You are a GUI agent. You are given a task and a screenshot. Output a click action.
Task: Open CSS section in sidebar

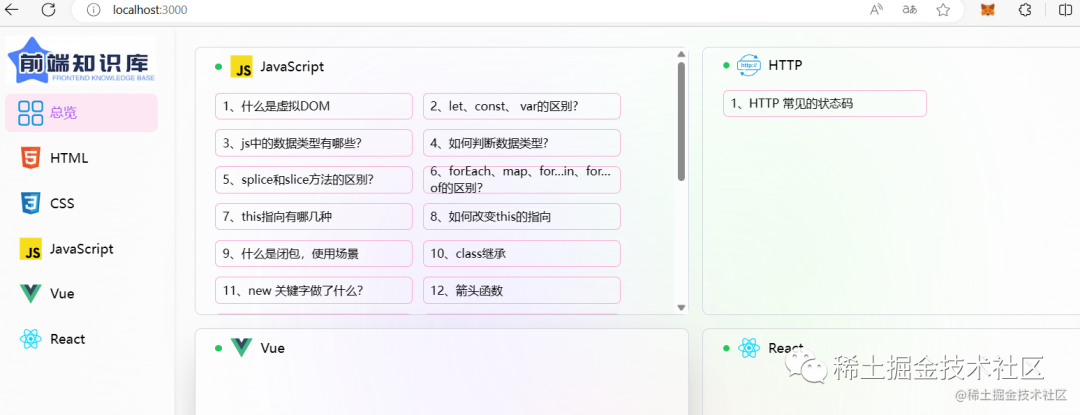point(81,204)
